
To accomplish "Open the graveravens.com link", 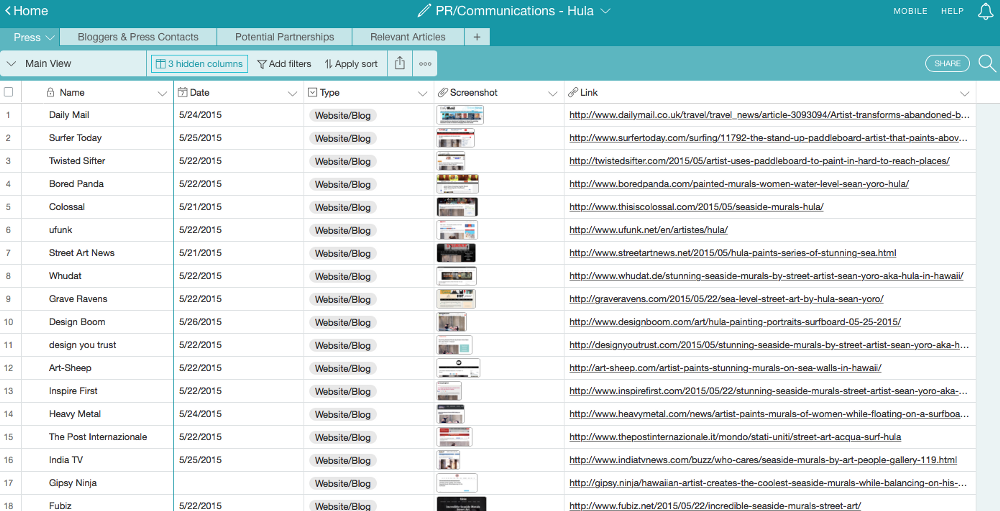I will (726, 299).
